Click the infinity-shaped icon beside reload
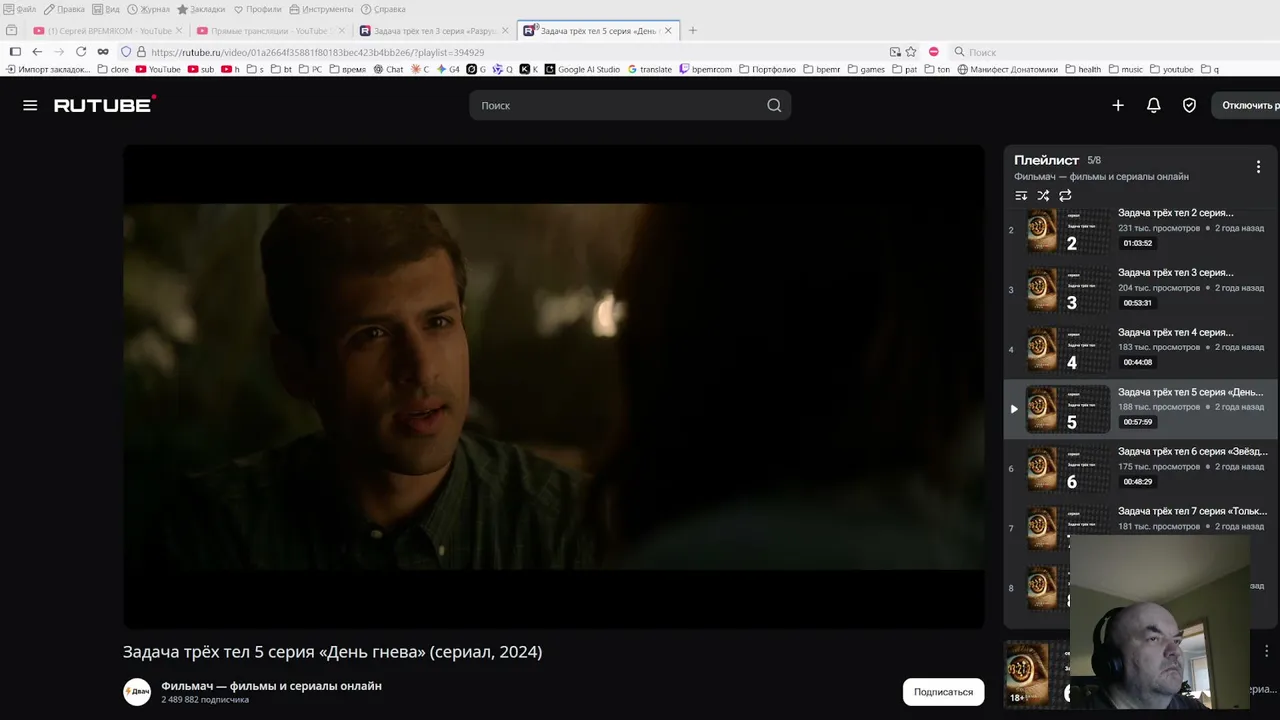The height and width of the screenshot is (720, 1280). pyautogui.click(x=103, y=52)
